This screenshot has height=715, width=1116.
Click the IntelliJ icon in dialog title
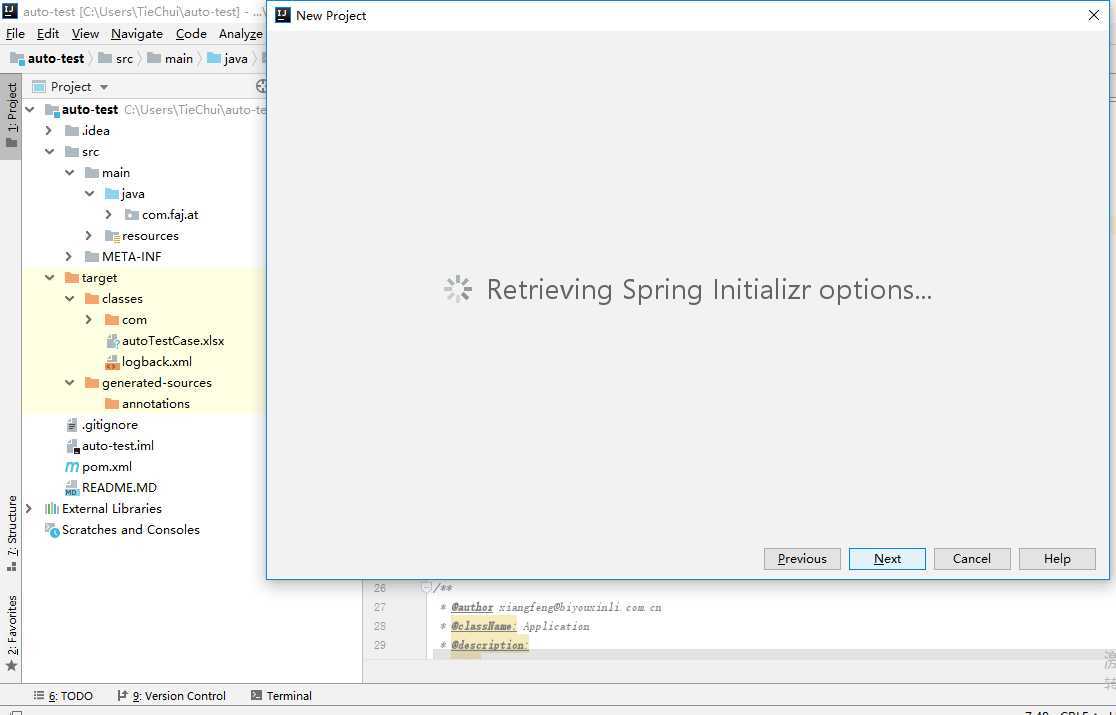pos(283,15)
